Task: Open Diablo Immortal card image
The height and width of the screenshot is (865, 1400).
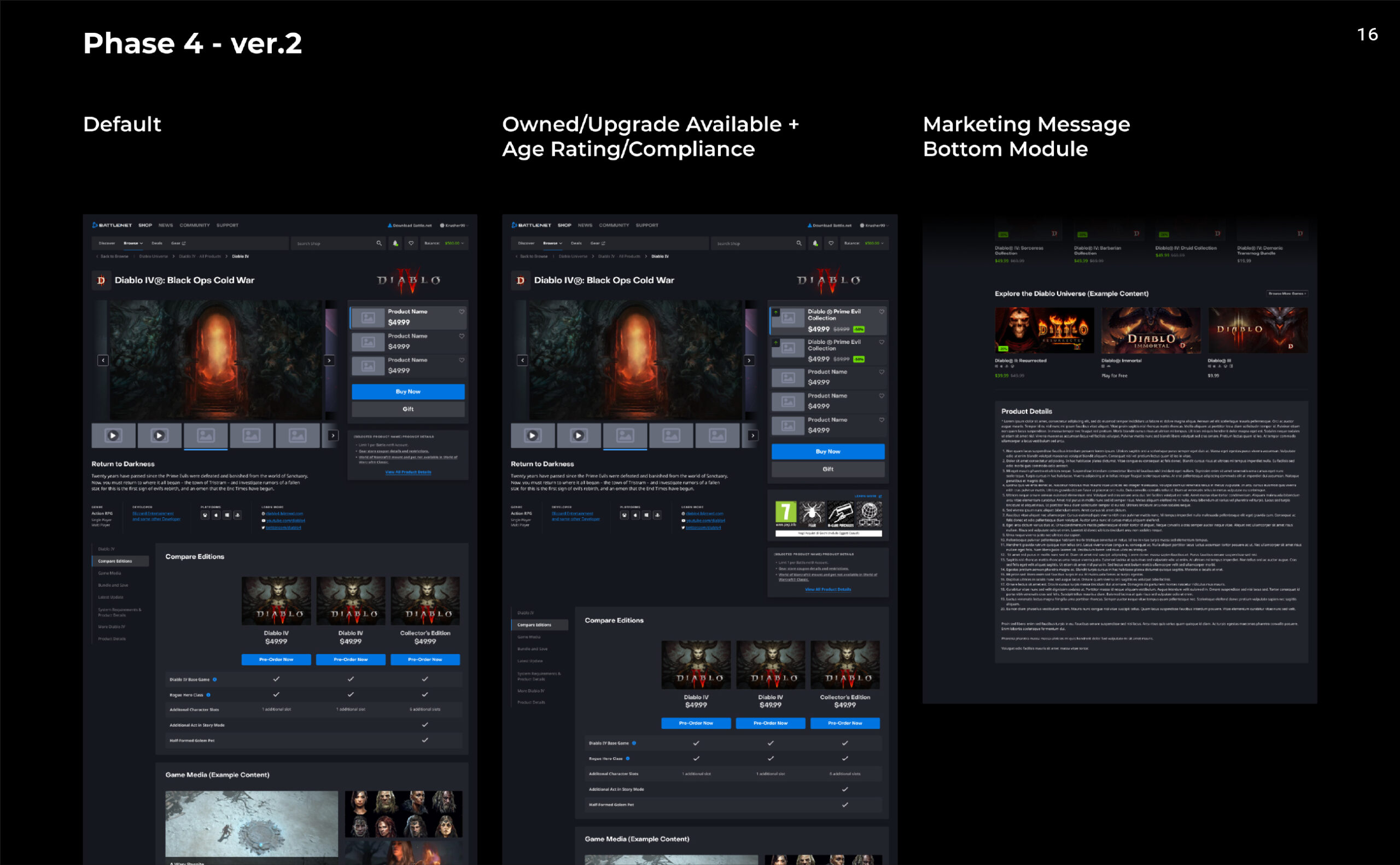Action: [x=1151, y=330]
